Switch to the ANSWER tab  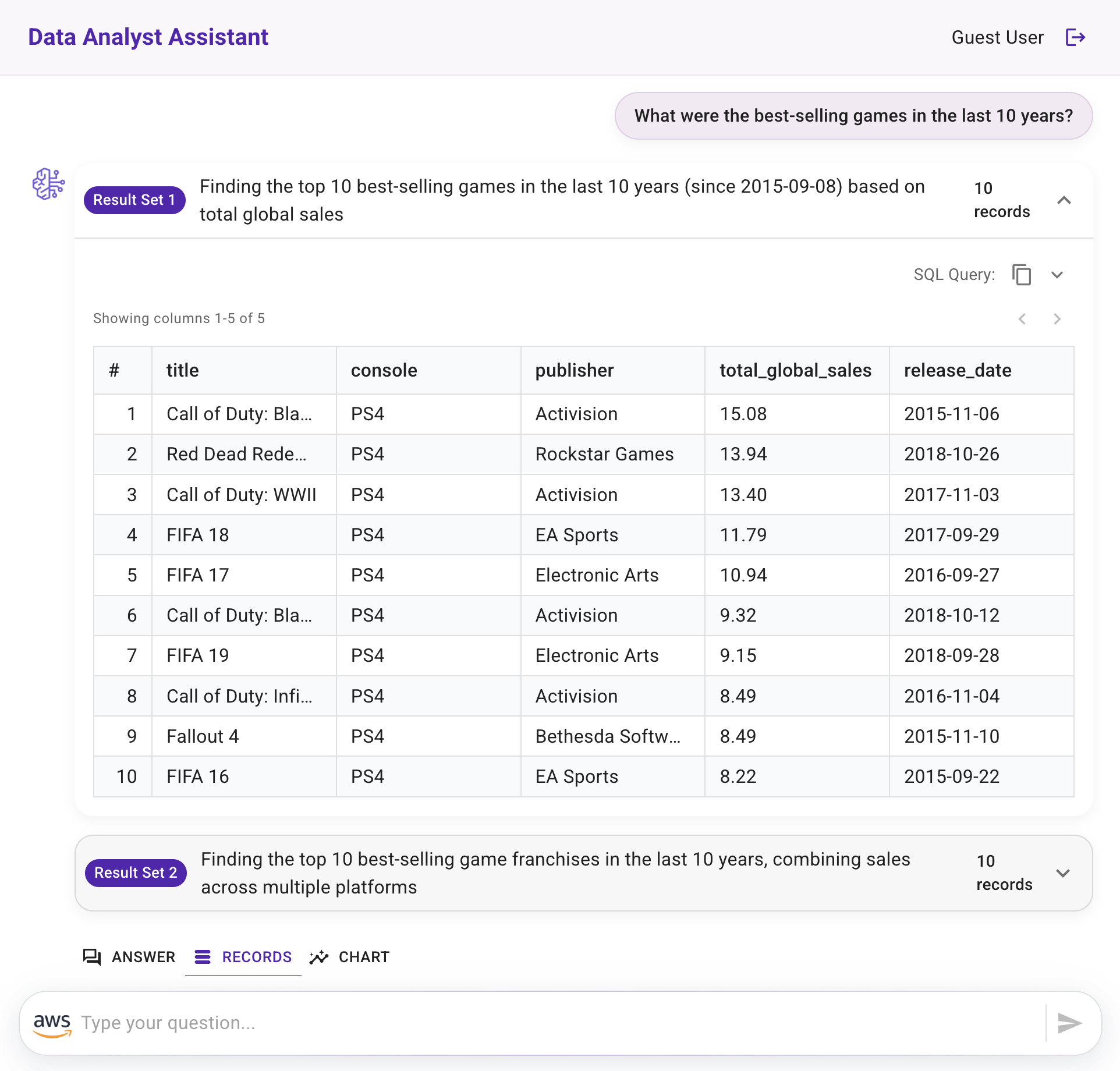tap(129, 957)
